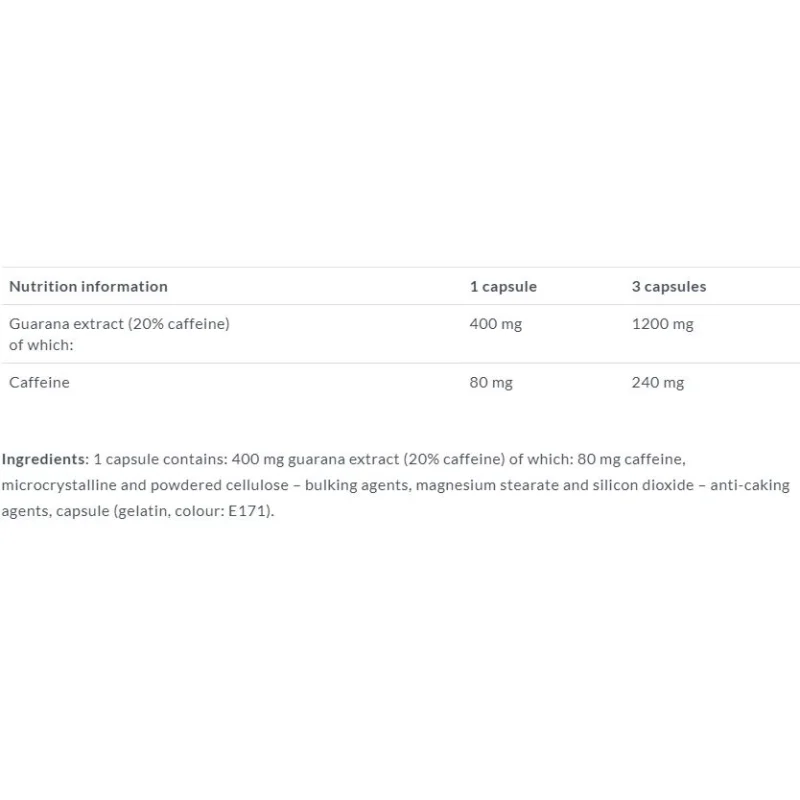Select the 80 mg caffeine value
This screenshot has width=800, height=800.
pos(491,383)
